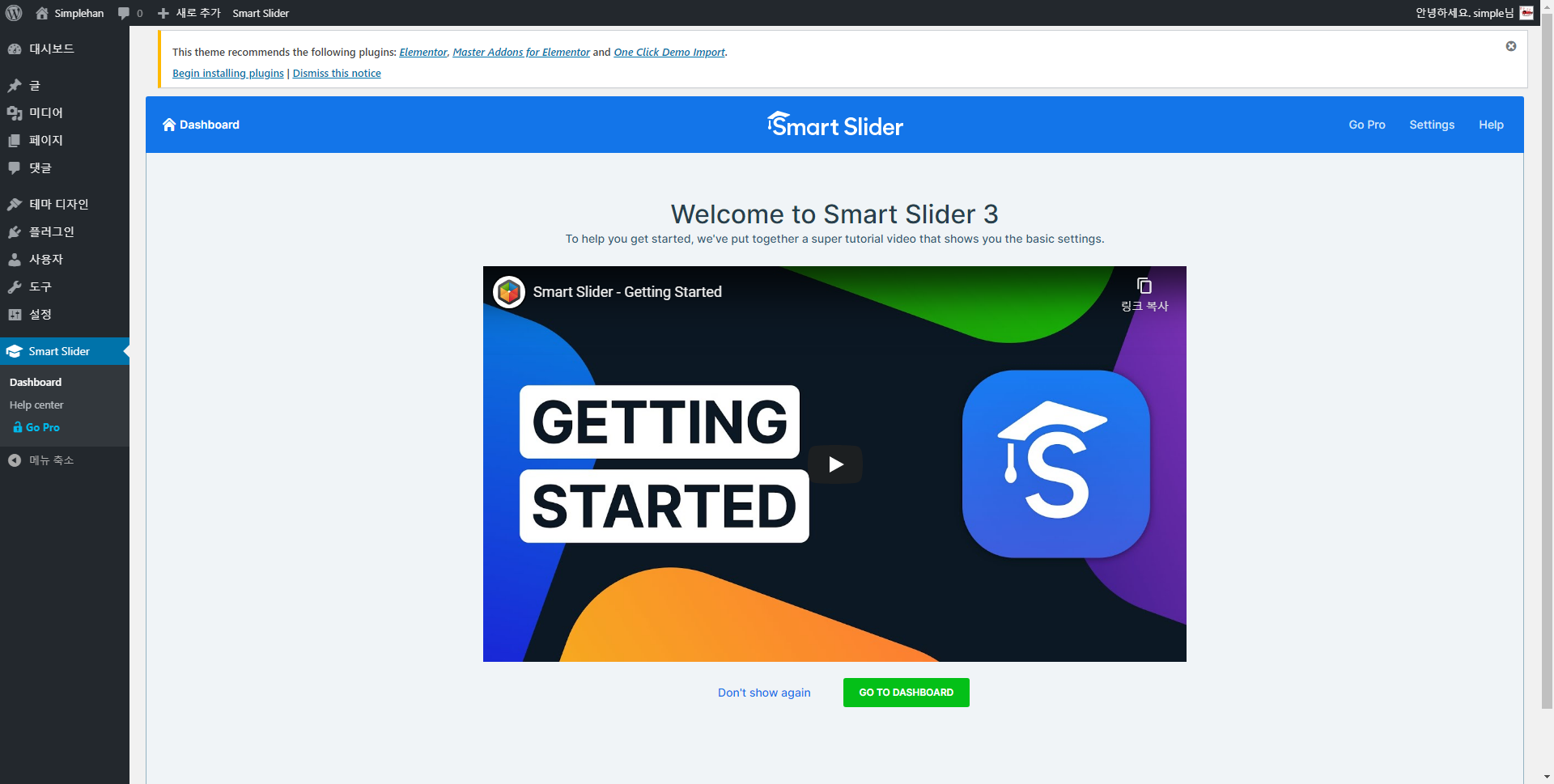Play the Getting Started video
1554x784 pixels.
(x=835, y=464)
